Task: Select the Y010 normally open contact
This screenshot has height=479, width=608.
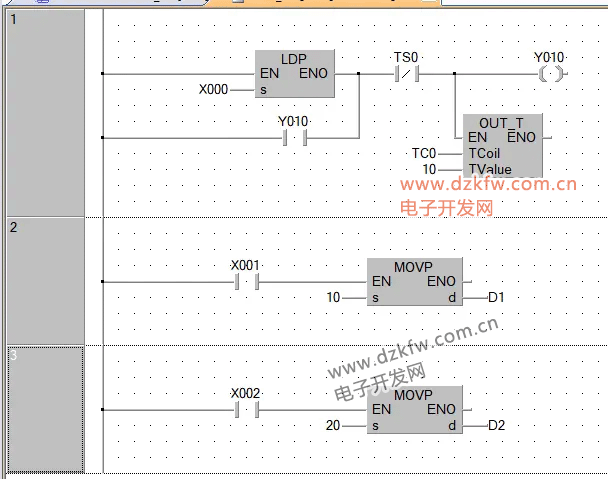Action: 293,137
